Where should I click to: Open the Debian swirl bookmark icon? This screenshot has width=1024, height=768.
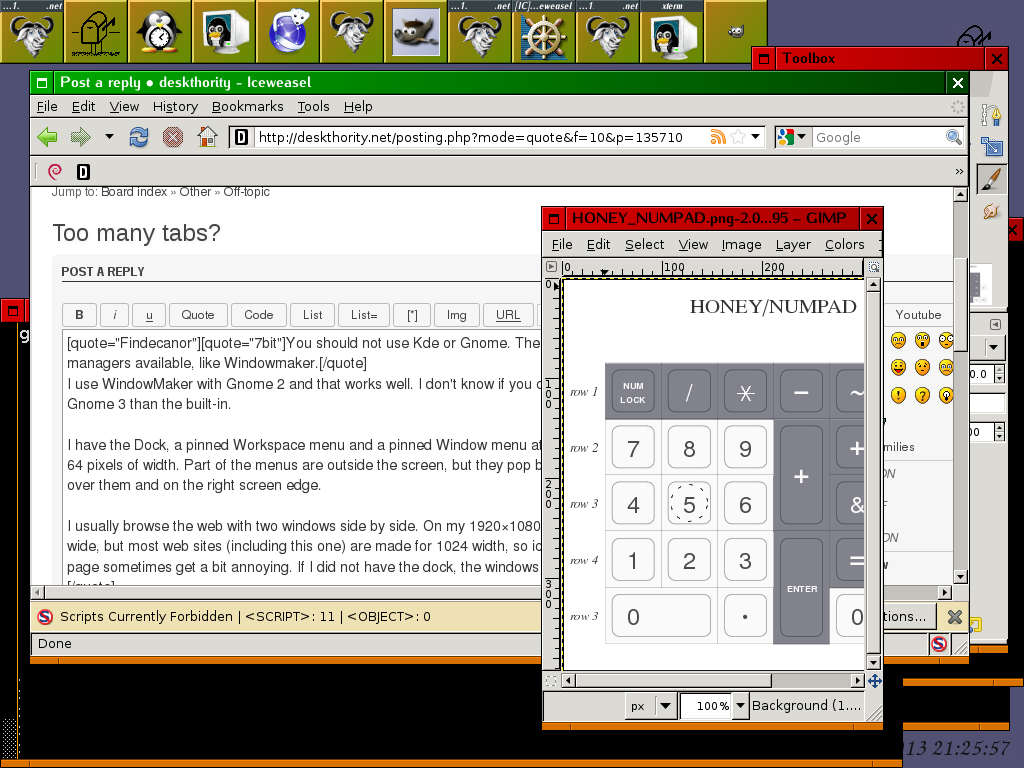pos(55,172)
